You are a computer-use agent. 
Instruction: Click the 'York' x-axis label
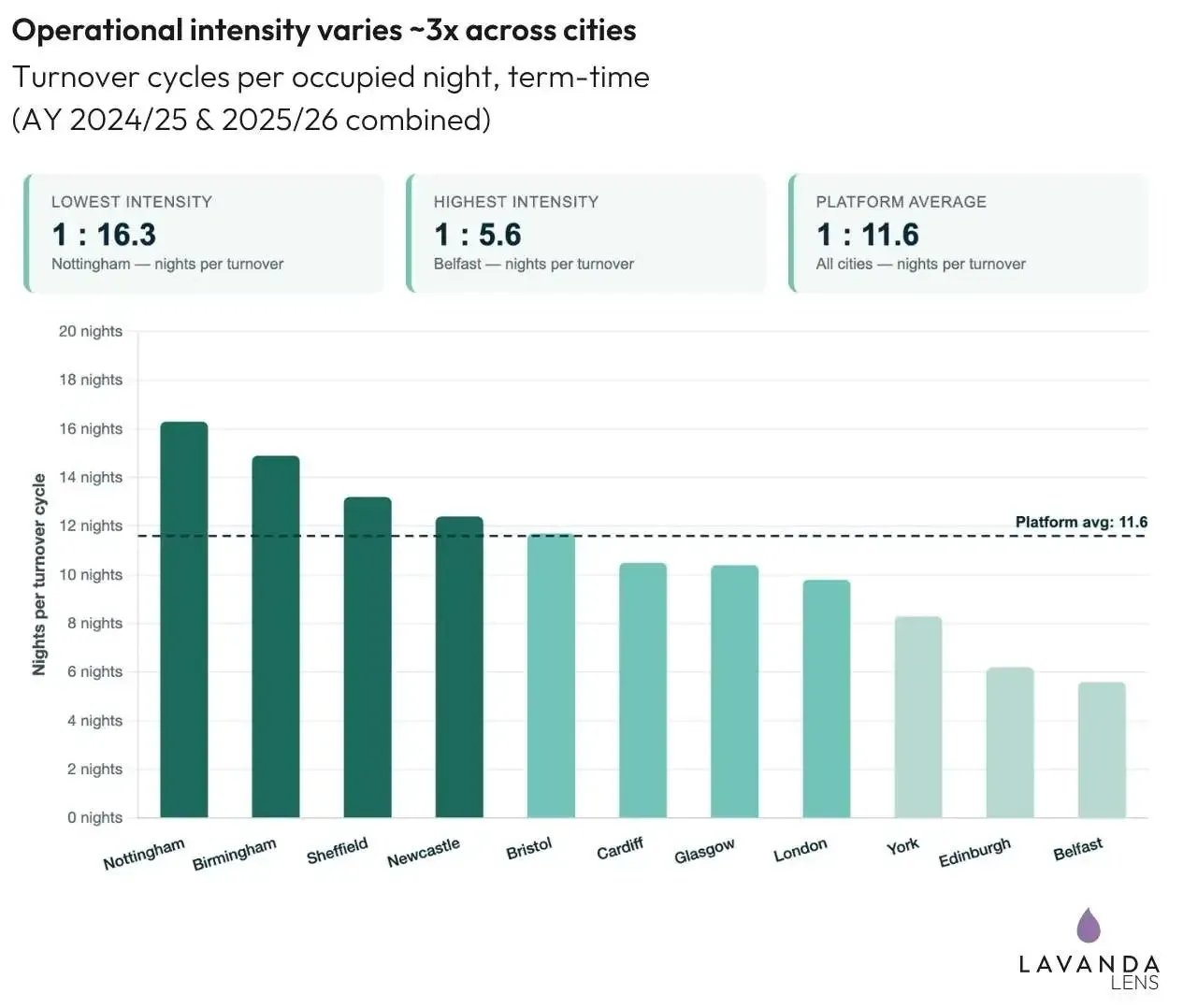pyautogui.click(x=903, y=847)
